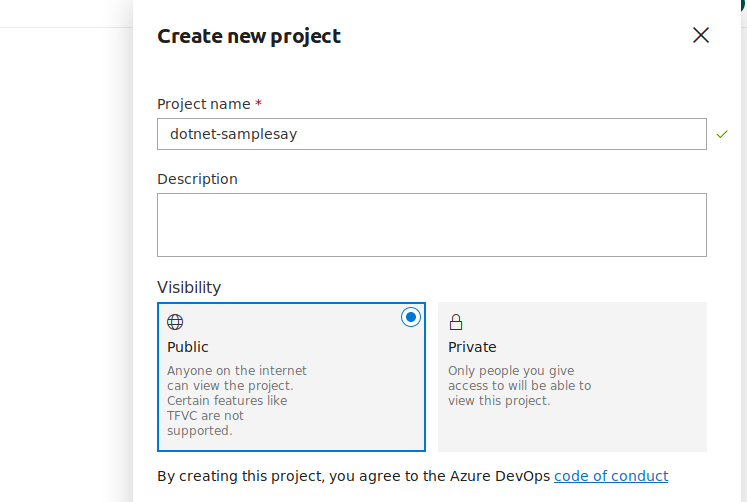The image size is (747, 502).
Task: Close the Create new project panel
Action: [x=701, y=36]
